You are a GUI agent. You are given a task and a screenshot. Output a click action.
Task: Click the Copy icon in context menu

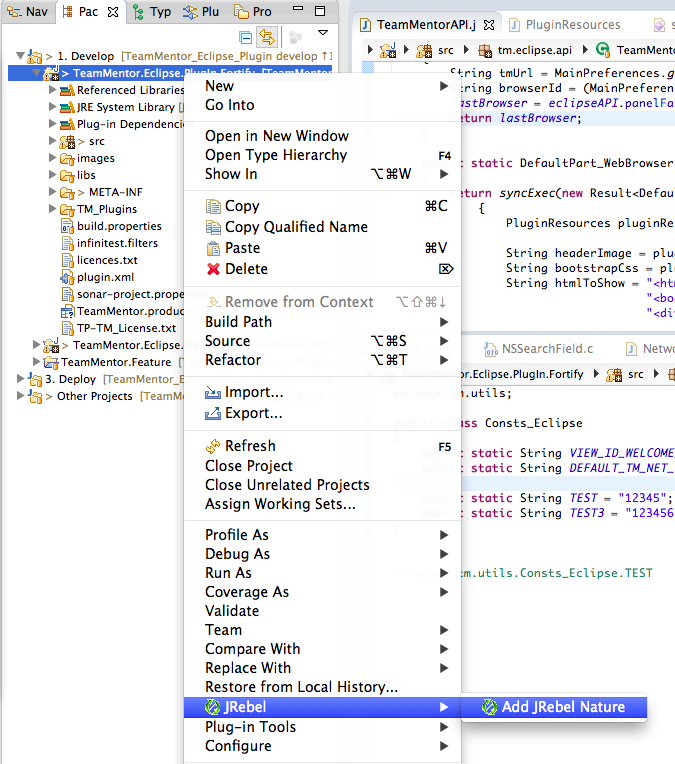click(212, 206)
